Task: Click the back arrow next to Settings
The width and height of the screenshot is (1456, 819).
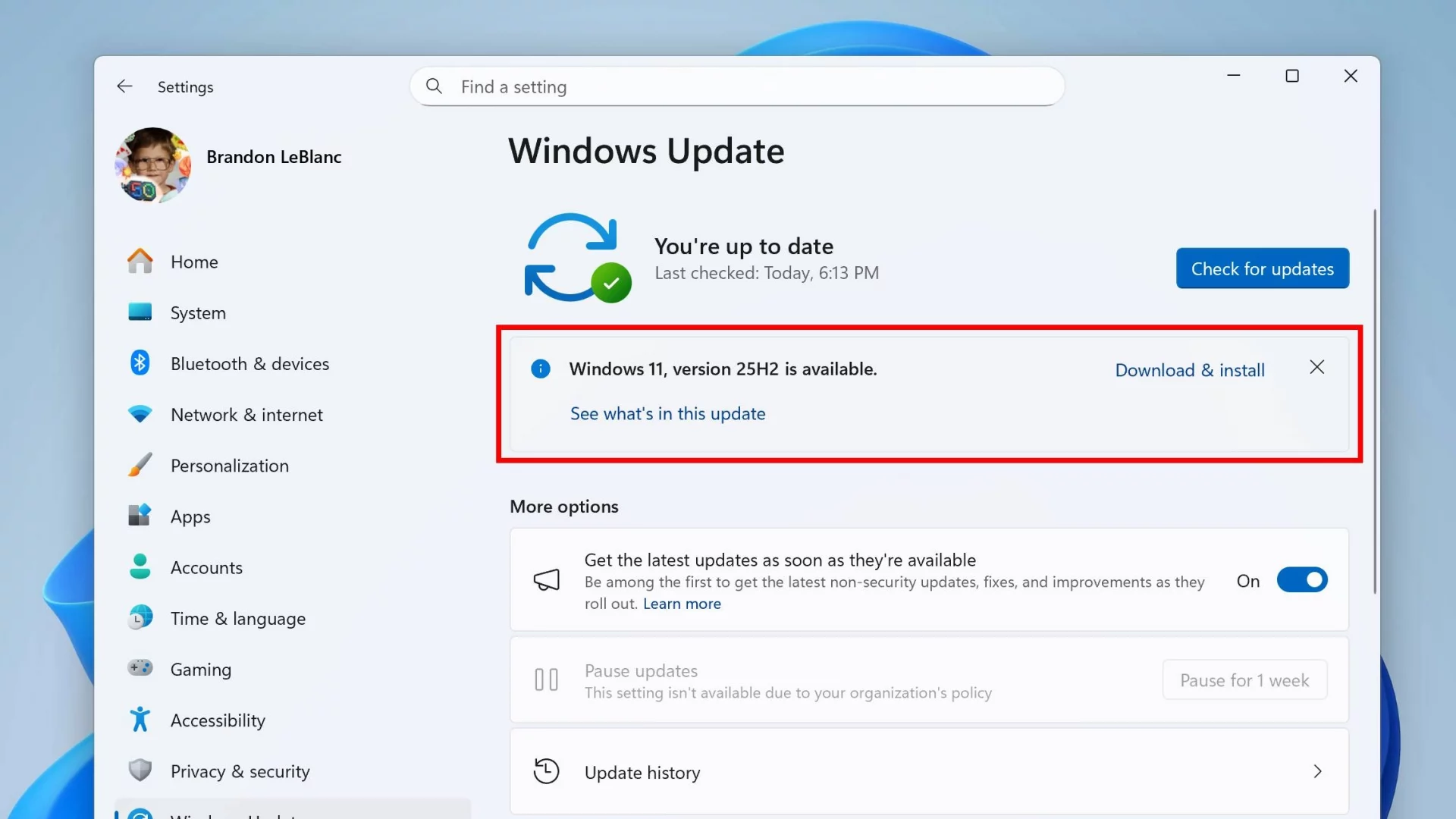Action: [124, 86]
